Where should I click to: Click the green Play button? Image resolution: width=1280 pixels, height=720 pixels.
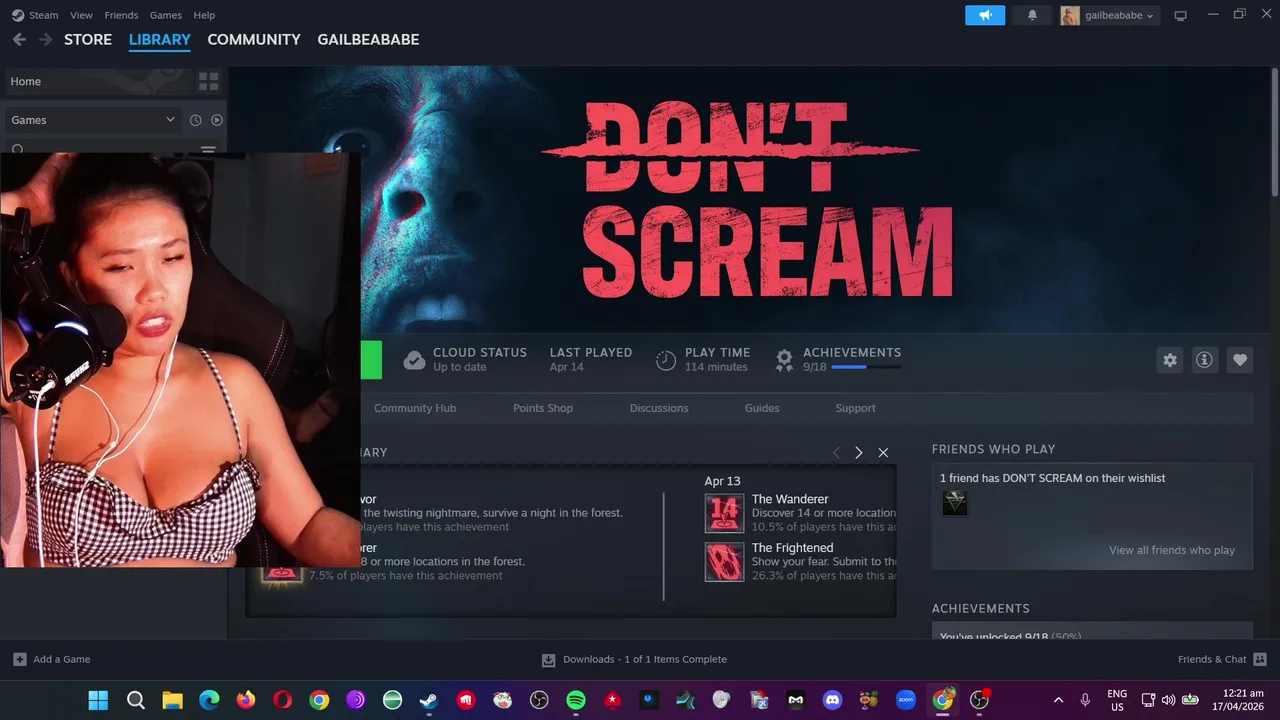tap(370, 360)
